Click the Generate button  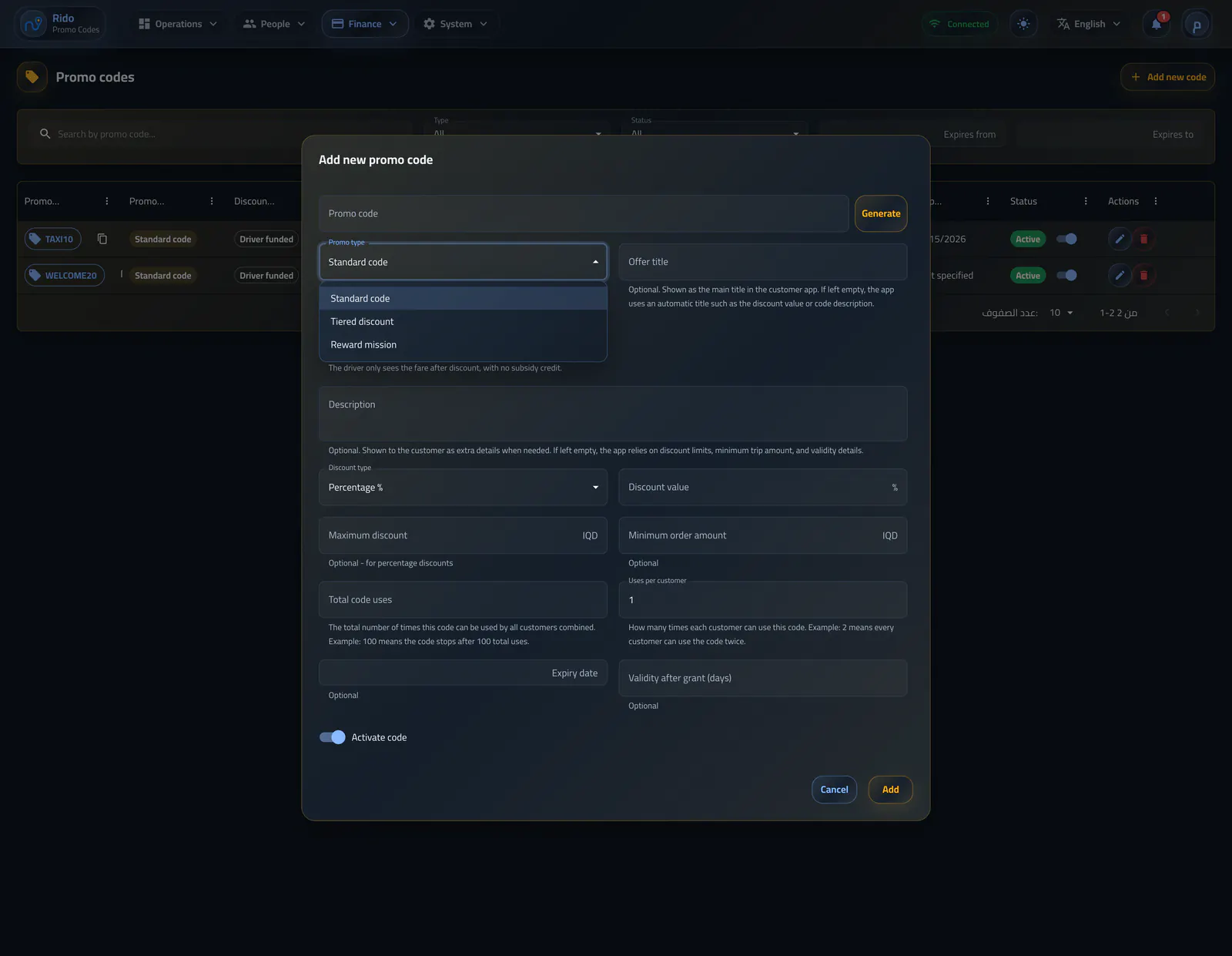click(x=881, y=213)
